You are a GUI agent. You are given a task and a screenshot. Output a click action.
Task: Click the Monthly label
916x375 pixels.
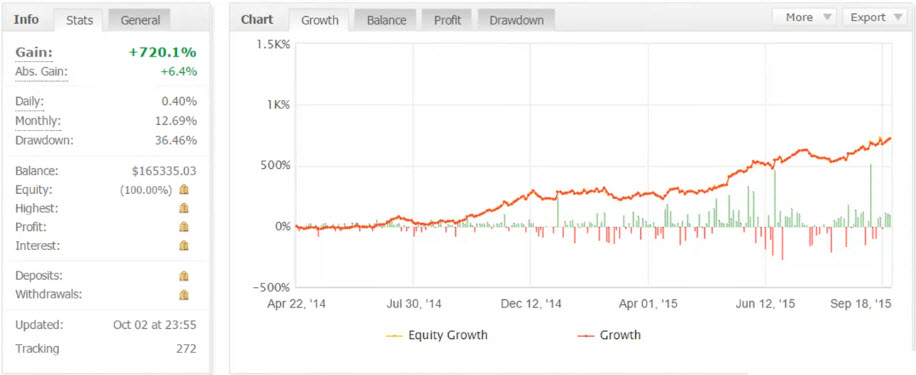pos(37,121)
